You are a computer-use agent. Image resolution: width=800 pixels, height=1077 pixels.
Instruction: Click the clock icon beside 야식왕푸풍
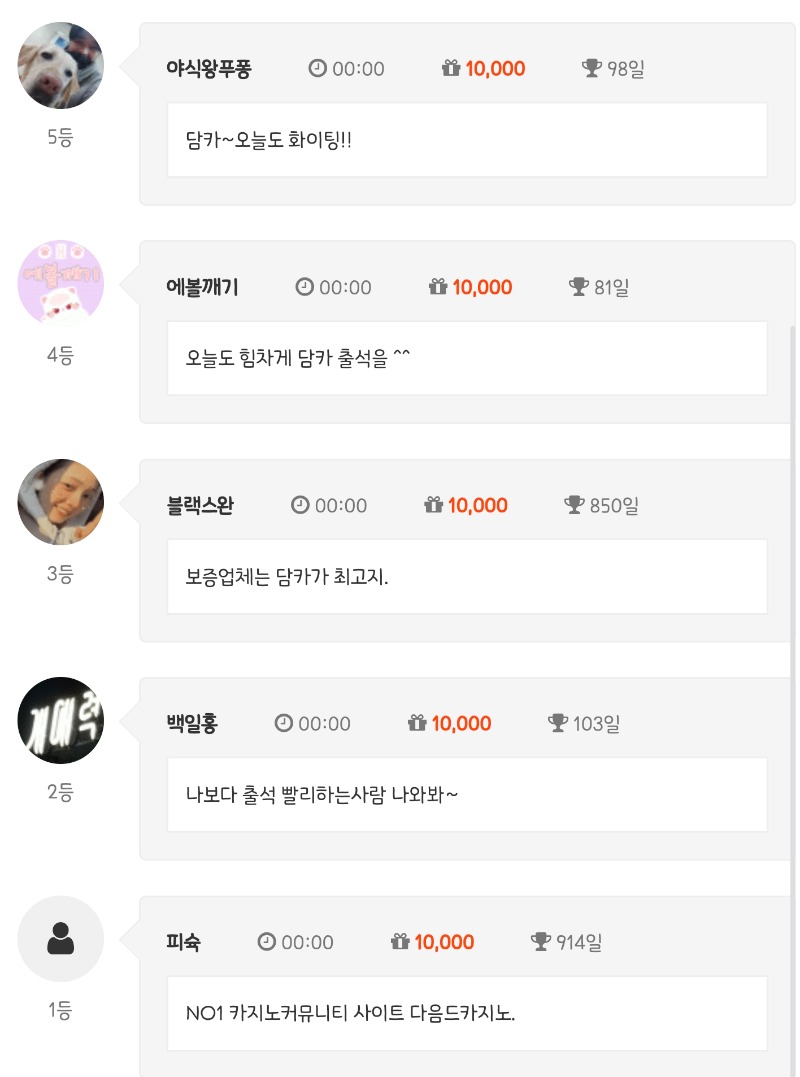coord(318,69)
